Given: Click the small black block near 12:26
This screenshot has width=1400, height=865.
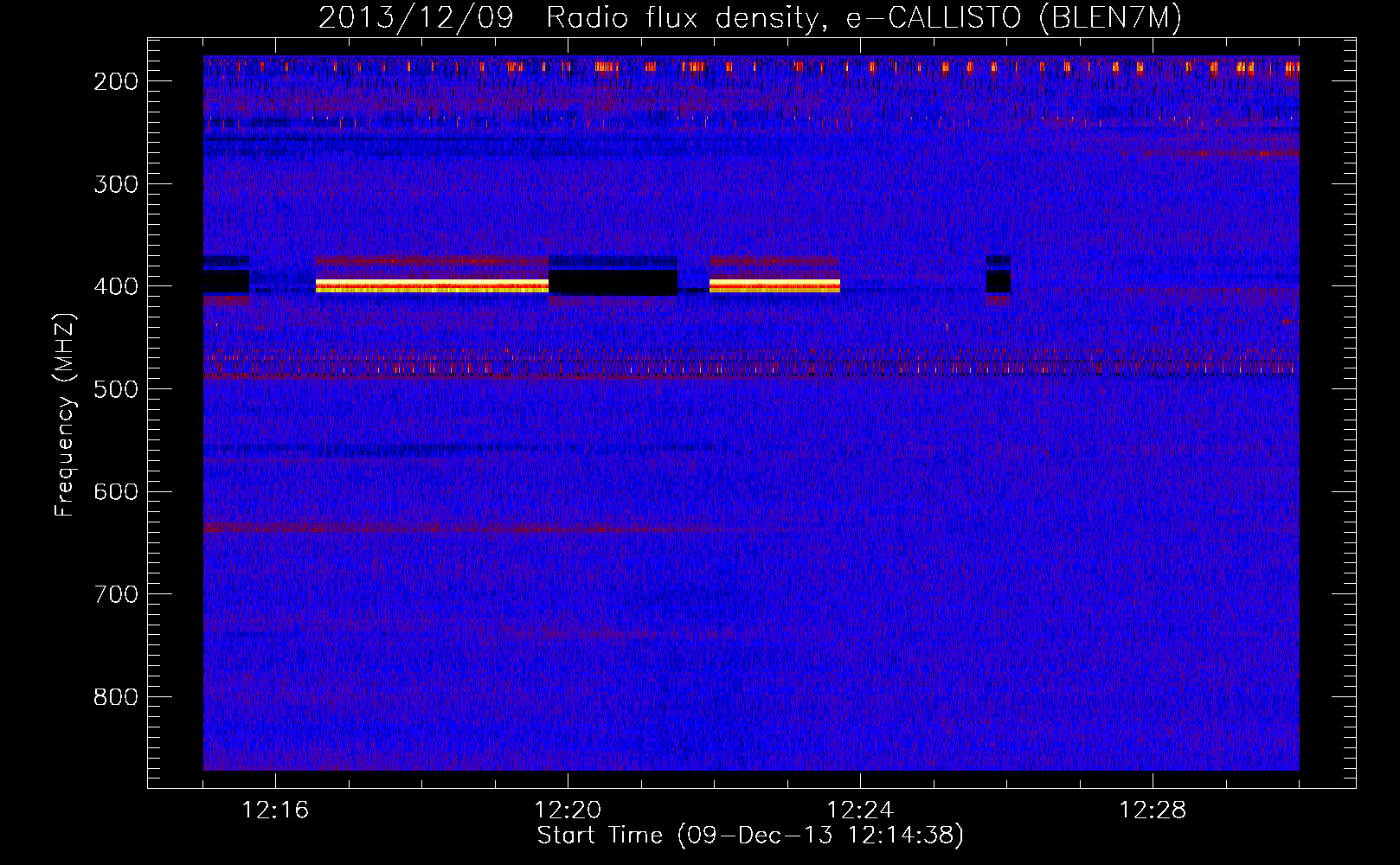Looking at the screenshot, I should pos(999,281).
